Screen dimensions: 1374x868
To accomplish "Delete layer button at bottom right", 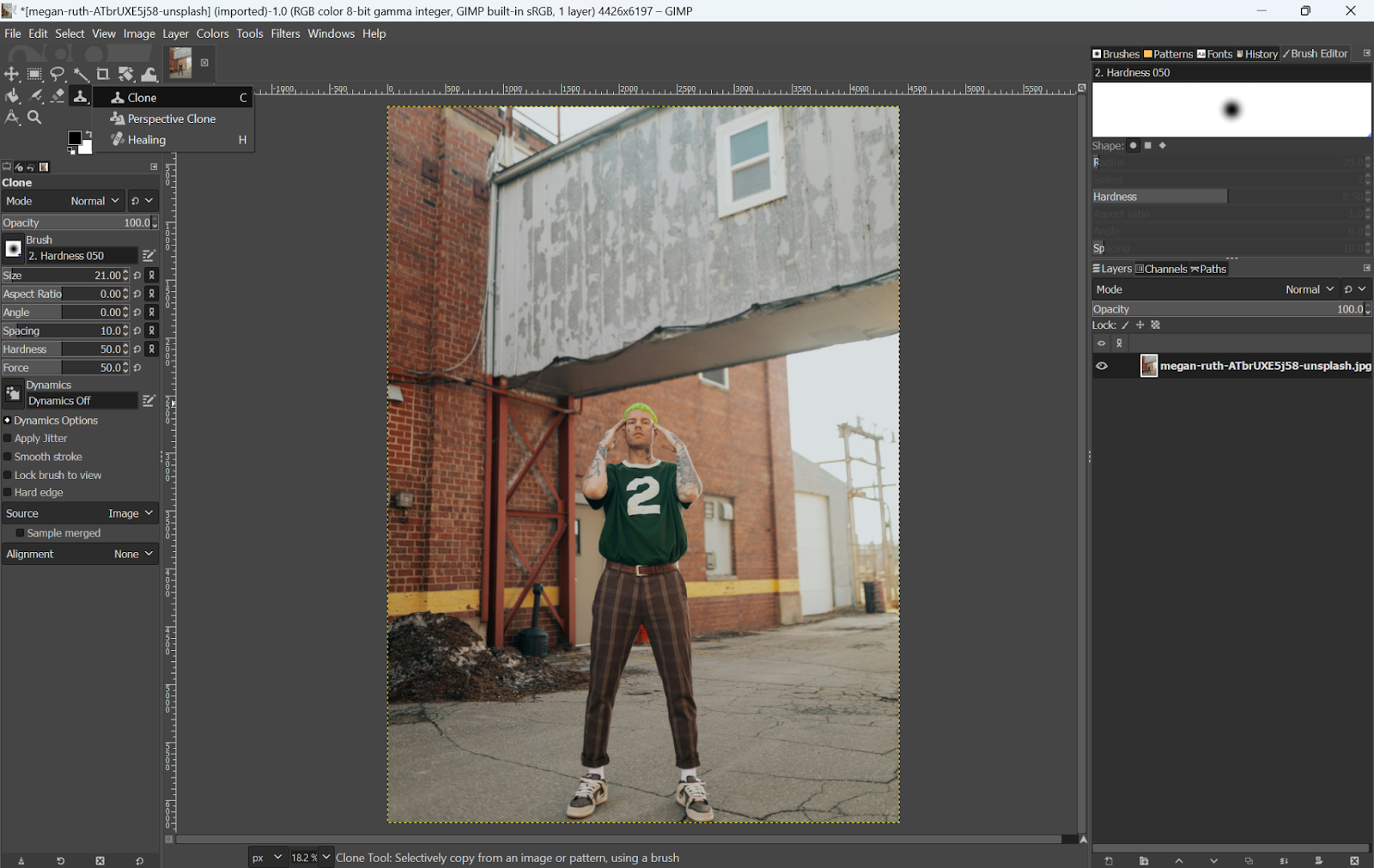I will 1354,860.
